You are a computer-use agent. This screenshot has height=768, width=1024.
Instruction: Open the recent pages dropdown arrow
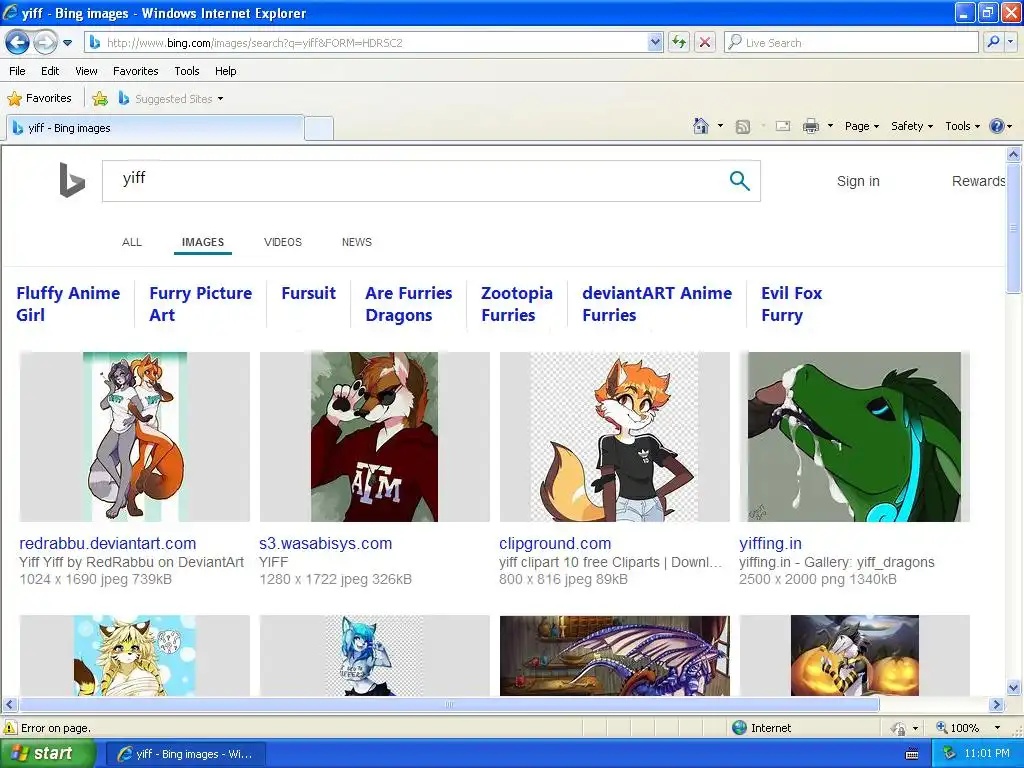67,43
